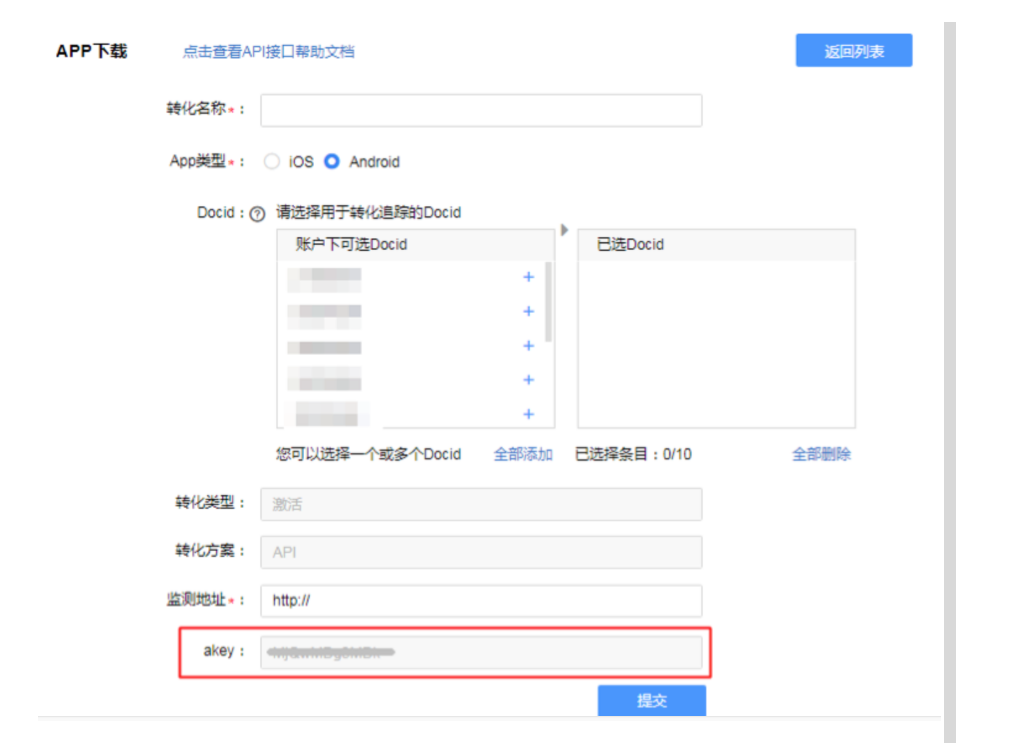Open the API接口帮助文档 link
The height and width of the screenshot is (743, 1011).
268,51
